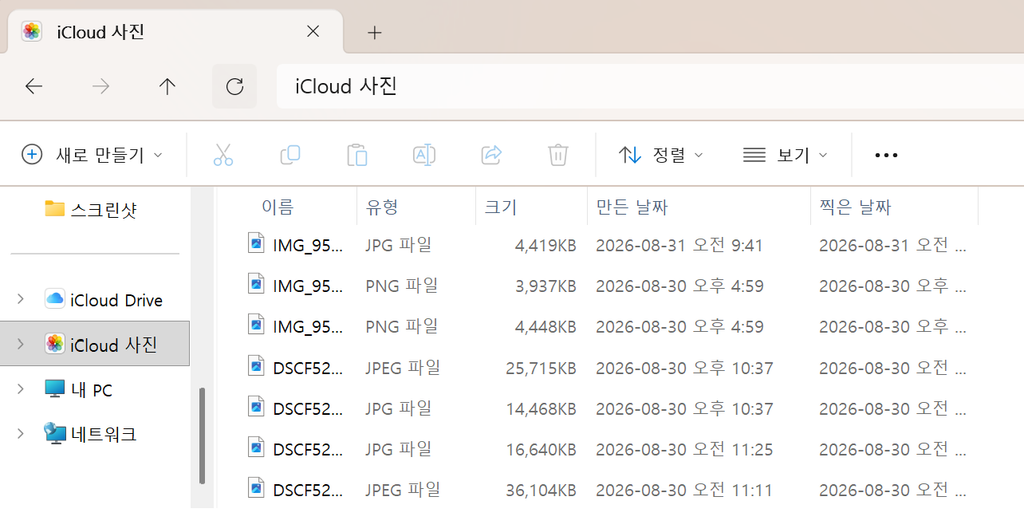Refresh the iCloud 사진 folder

(234, 86)
